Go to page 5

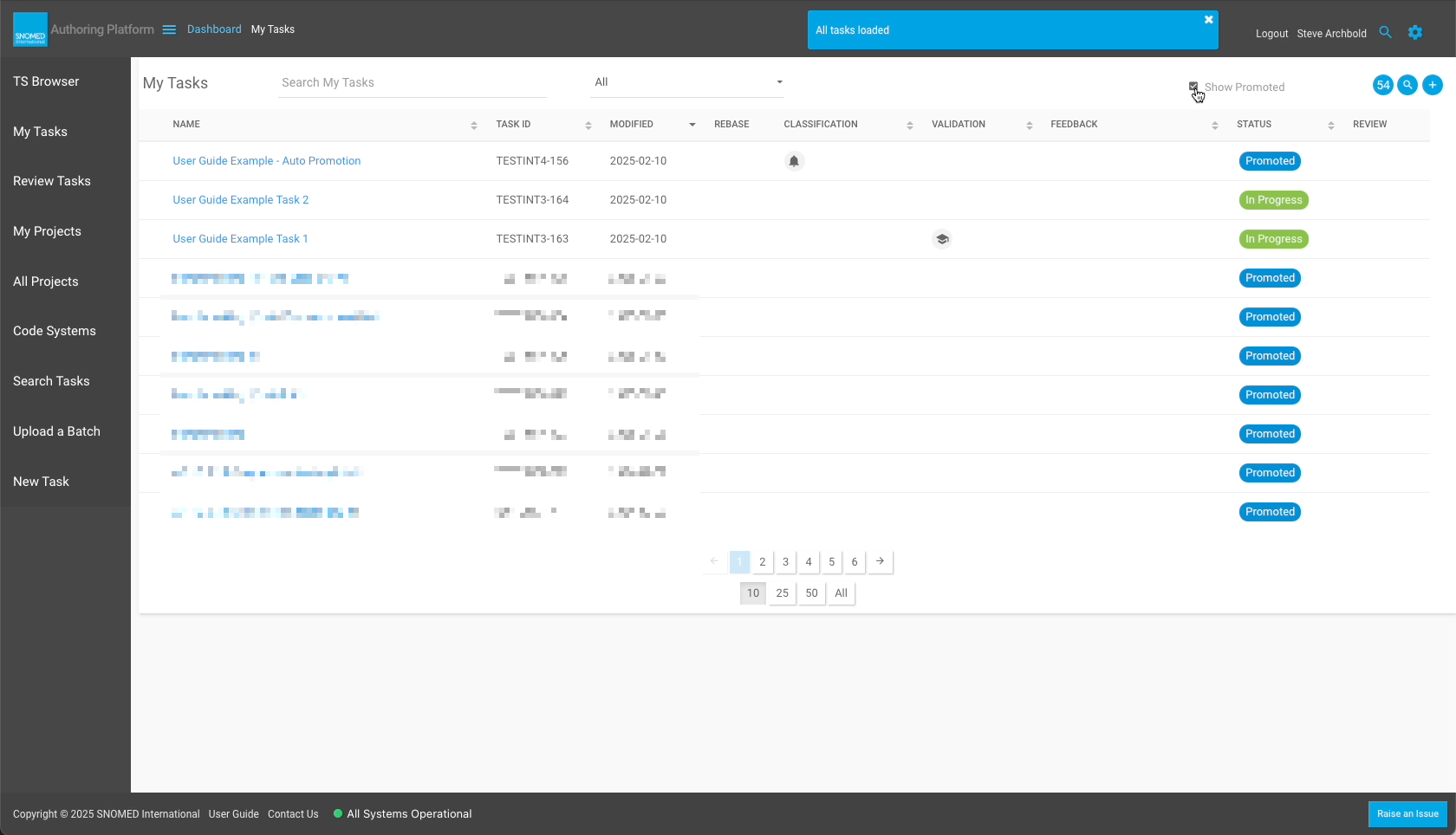click(832, 562)
